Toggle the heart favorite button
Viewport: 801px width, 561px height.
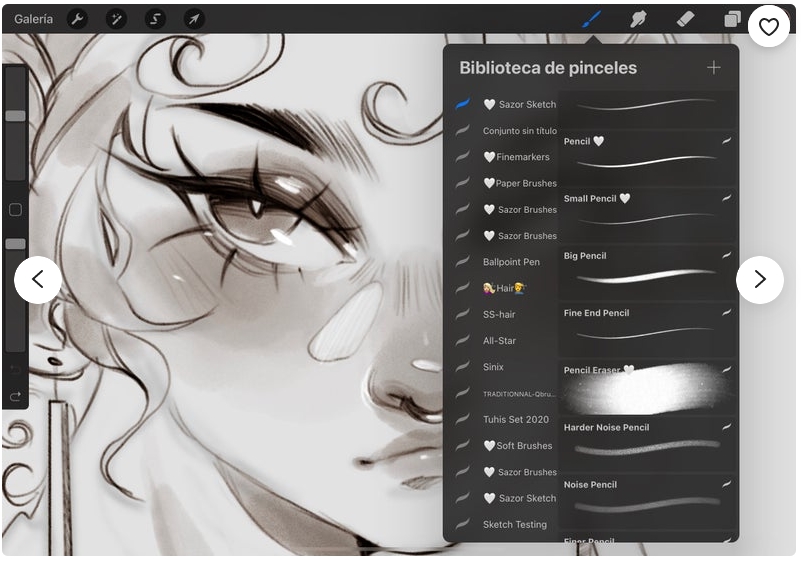pos(768,27)
